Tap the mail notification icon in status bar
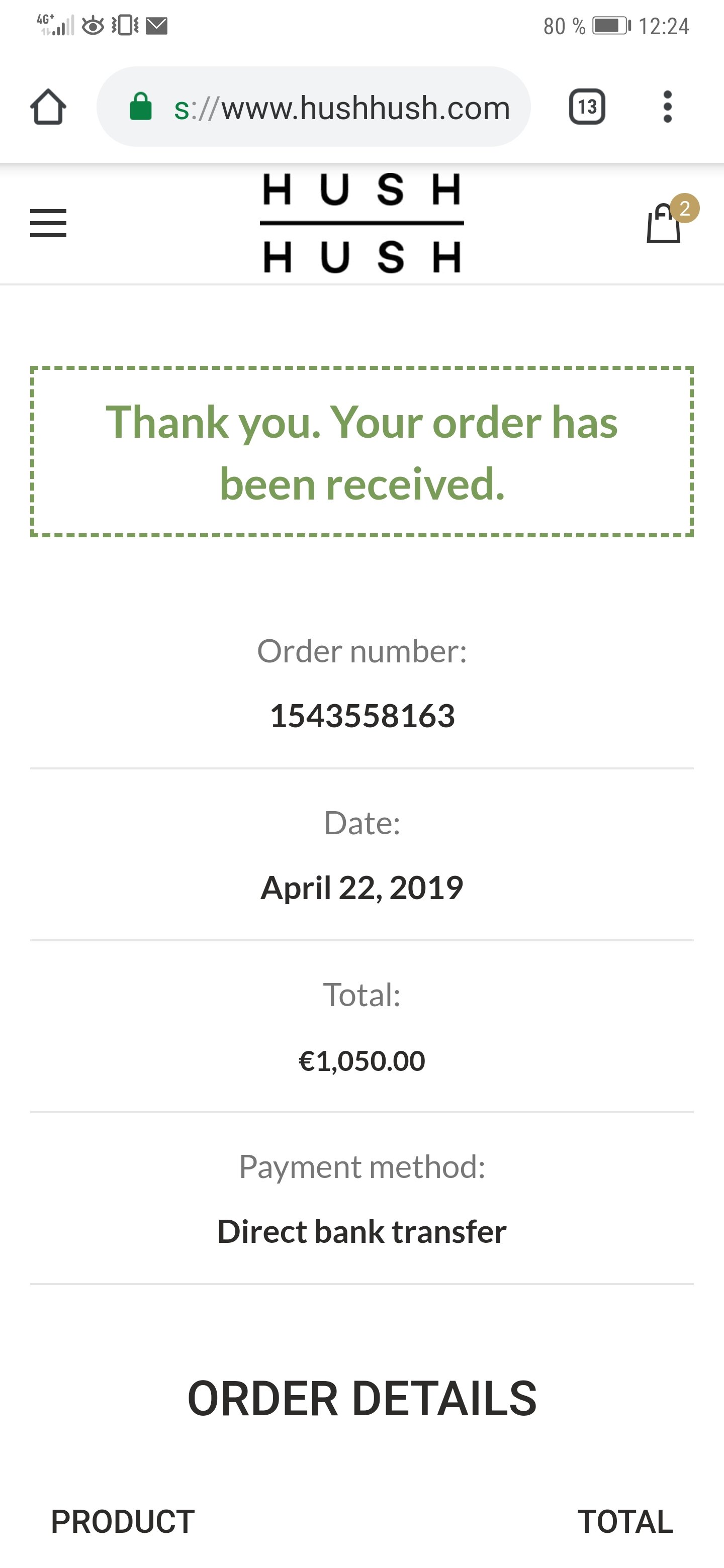724x1568 pixels. pyautogui.click(x=156, y=26)
